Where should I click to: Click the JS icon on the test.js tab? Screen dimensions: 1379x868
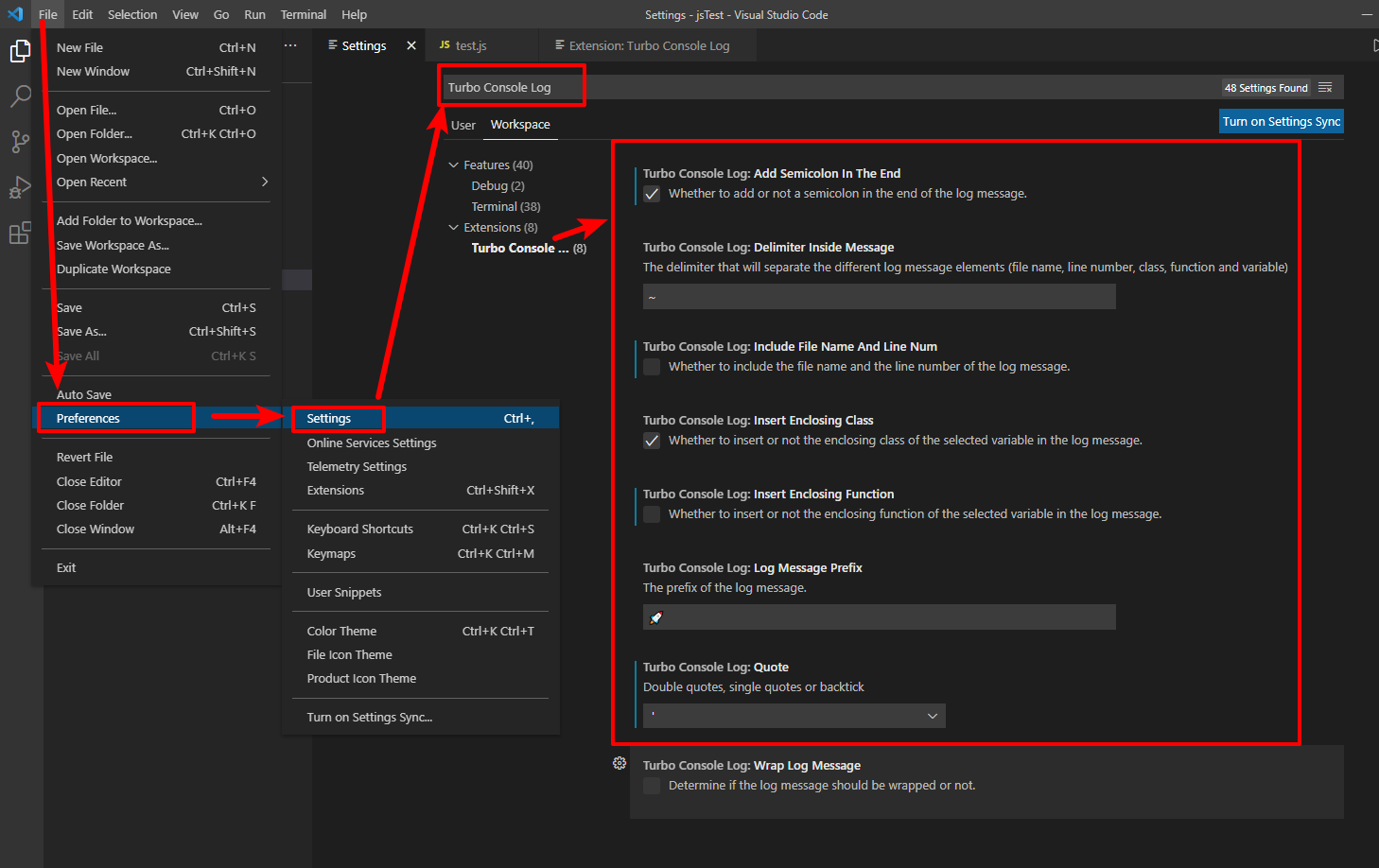point(445,45)
